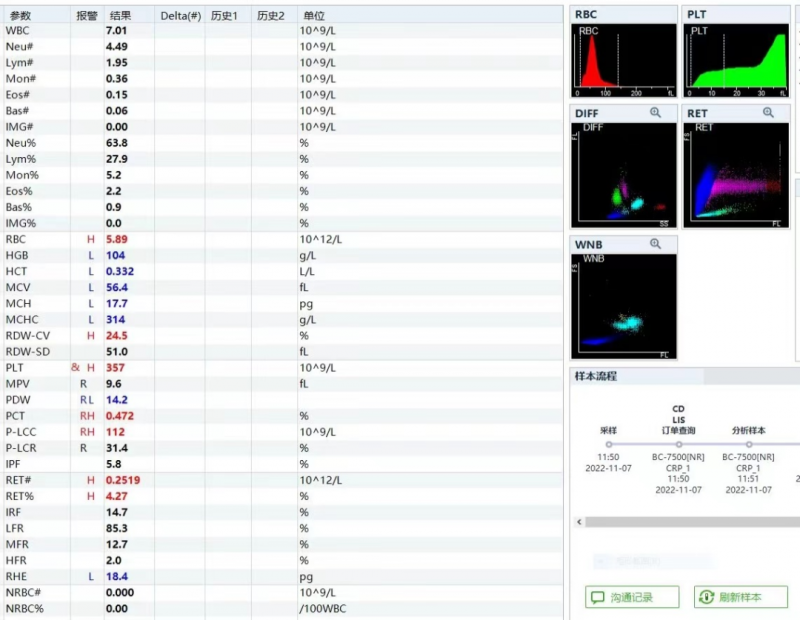Select the RBC result row

point(283,239)
